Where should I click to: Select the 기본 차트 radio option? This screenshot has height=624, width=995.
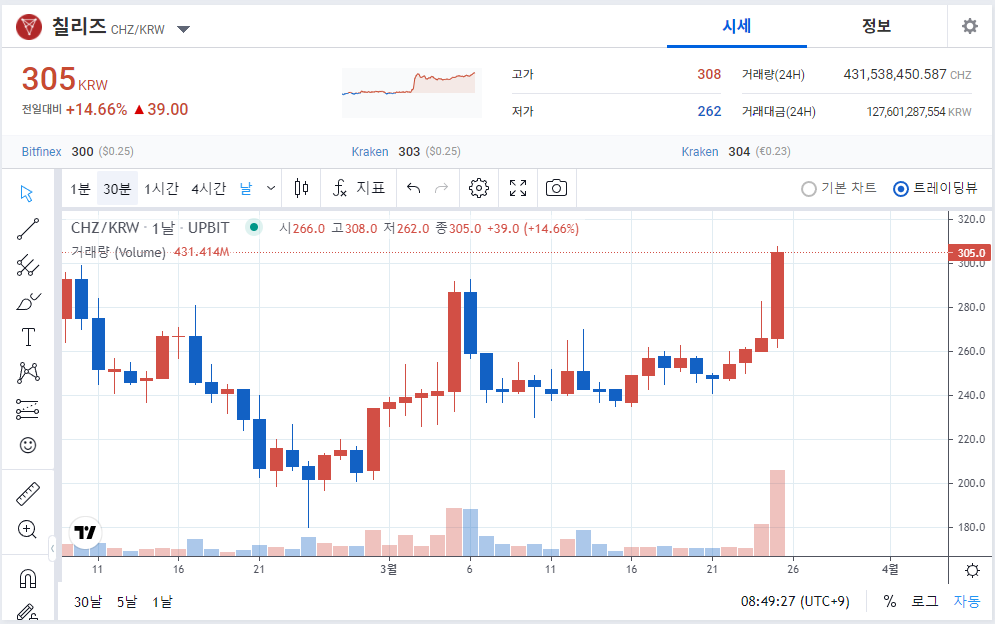[838, 189]
